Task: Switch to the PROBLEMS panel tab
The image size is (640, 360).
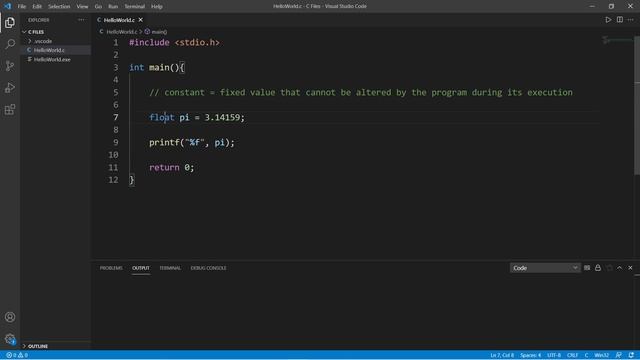Action: click(x=111, y=268)
